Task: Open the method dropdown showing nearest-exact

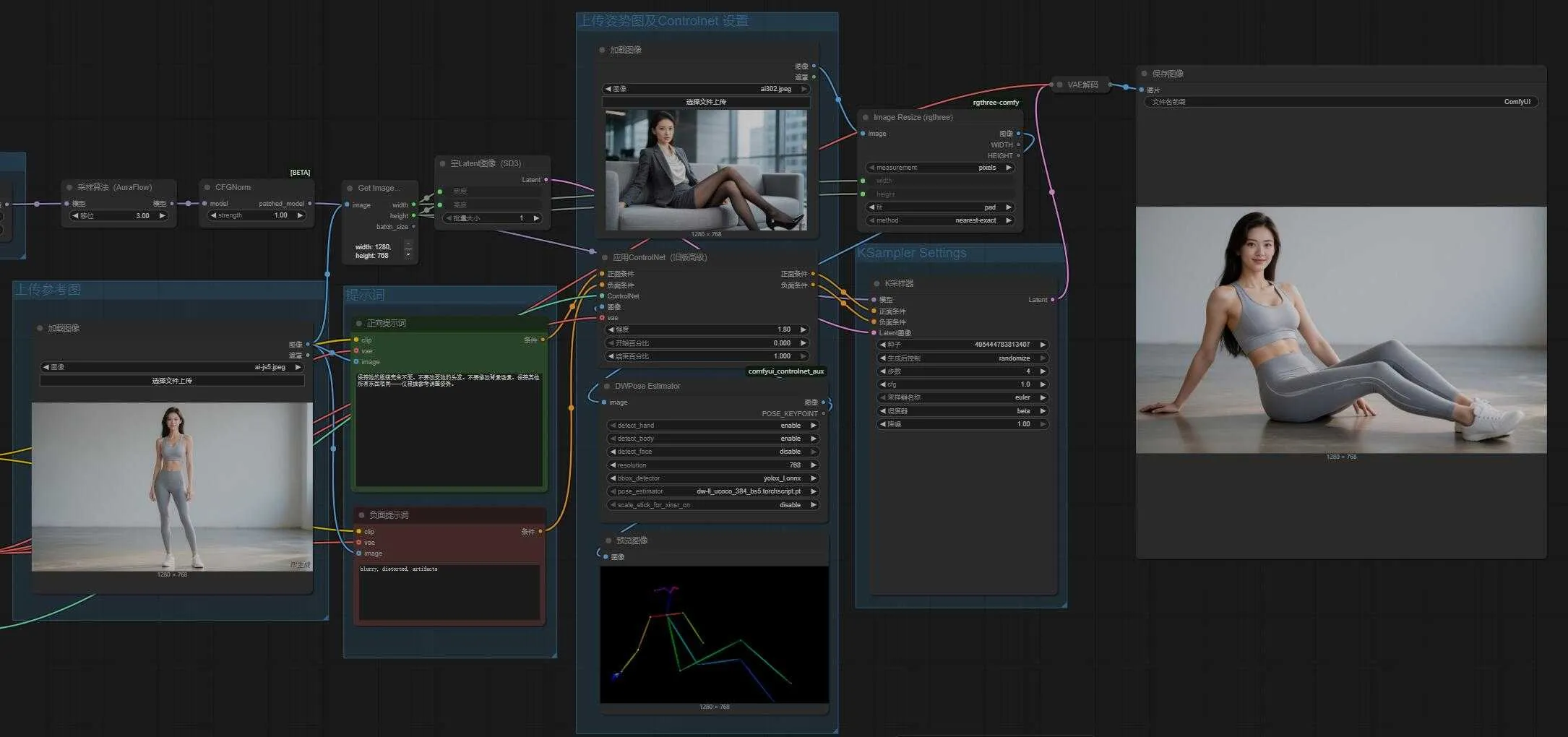Action: [939, 220]
